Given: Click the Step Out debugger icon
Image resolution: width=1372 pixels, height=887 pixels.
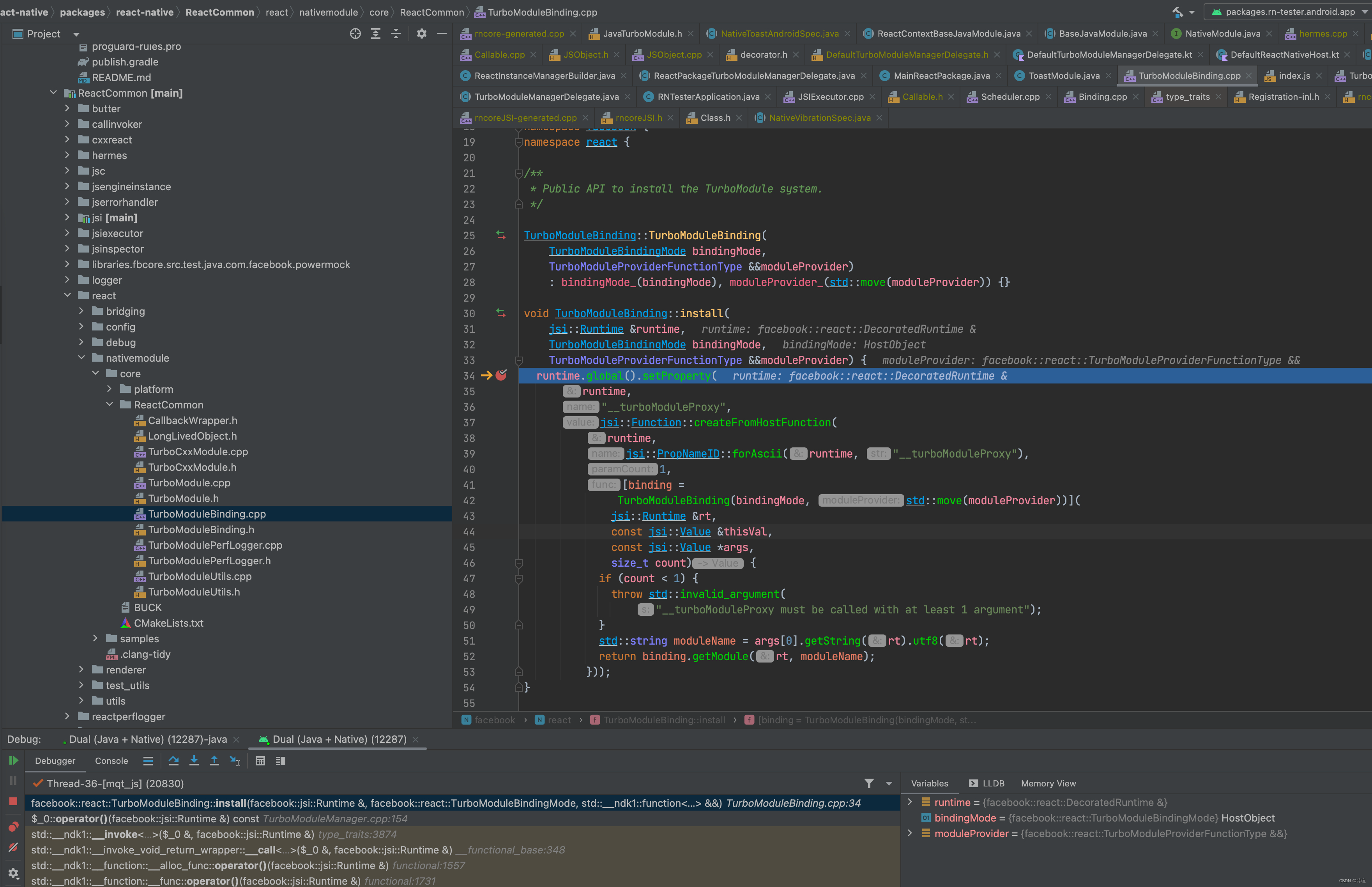Looking at the screenshot, I should (x=214, y=761).
